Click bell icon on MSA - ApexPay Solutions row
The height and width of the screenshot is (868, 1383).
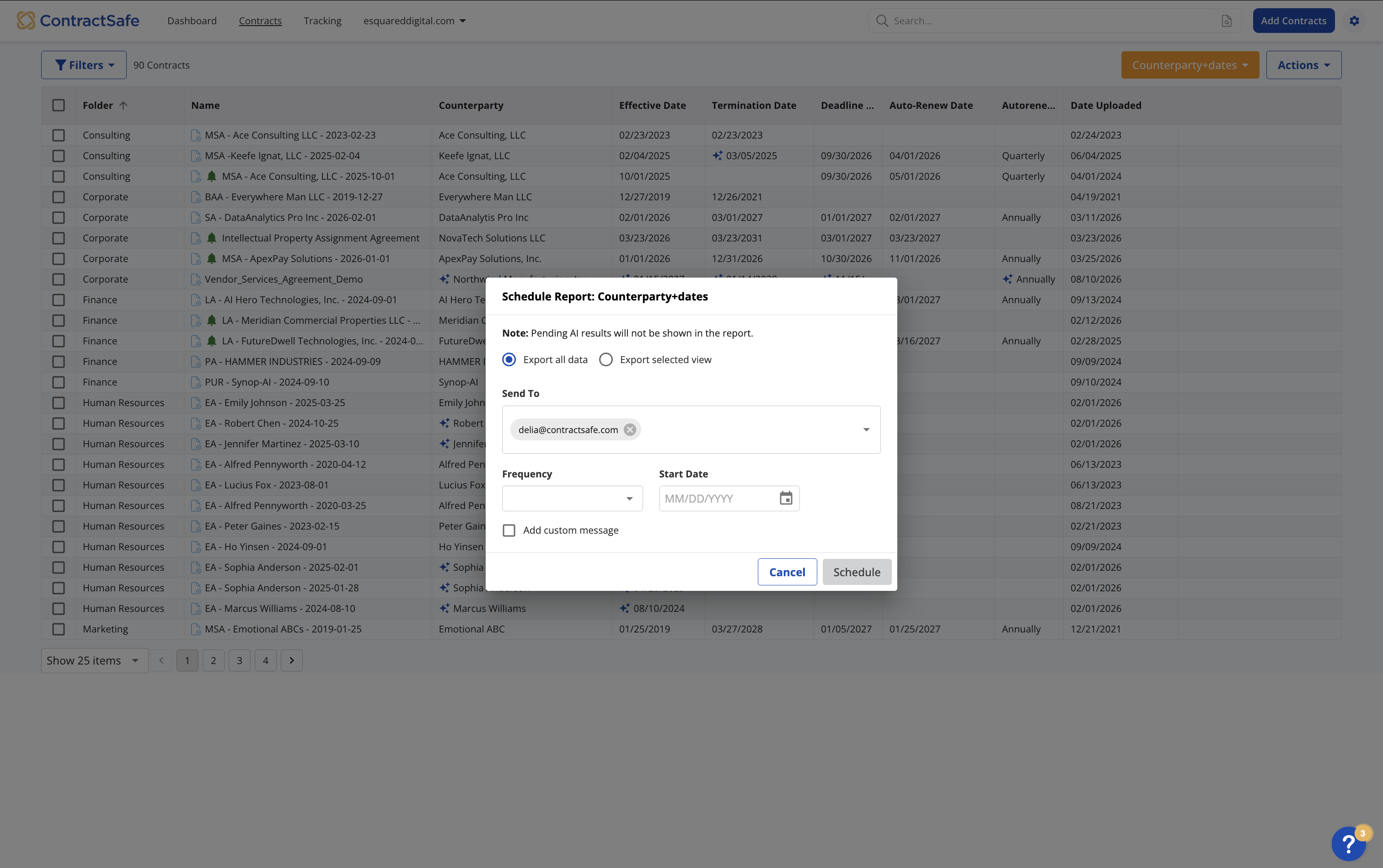pos(211,258)
